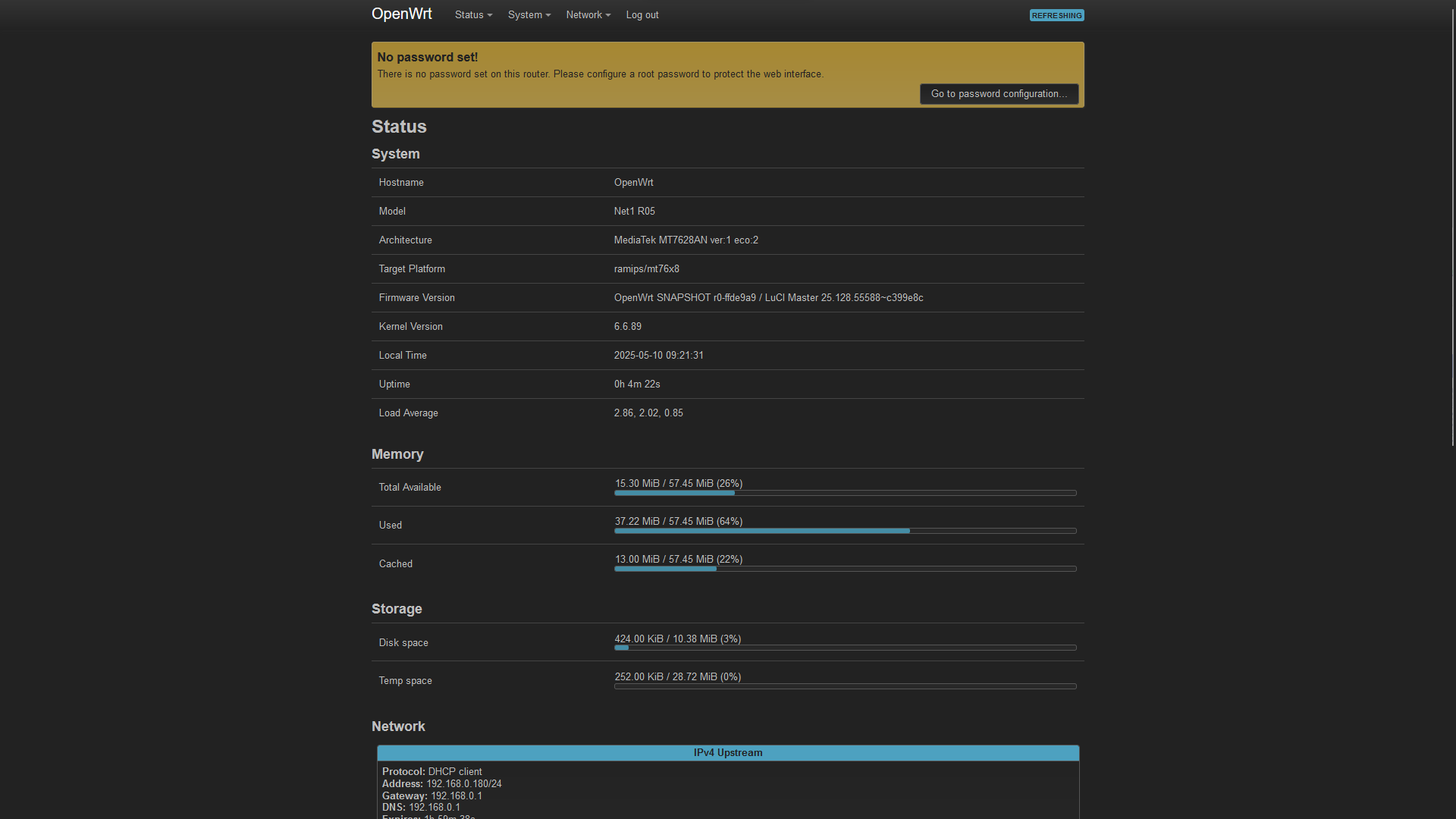The image size is (1456, 819).
Task: Click the IPv4 Upstream header bar
Action: click(x=728, y=753)
